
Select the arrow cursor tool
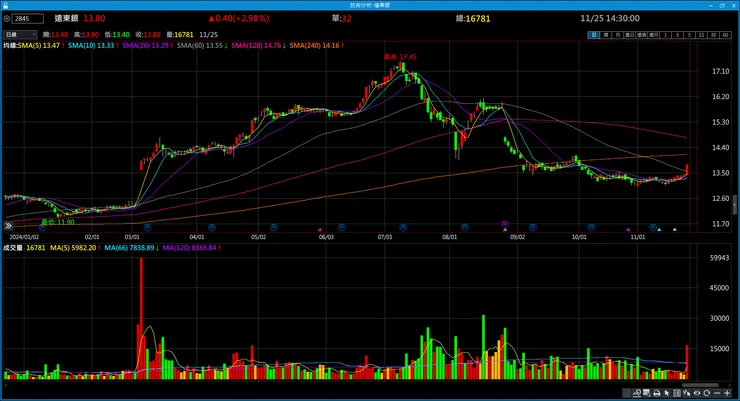click(667, 393)
